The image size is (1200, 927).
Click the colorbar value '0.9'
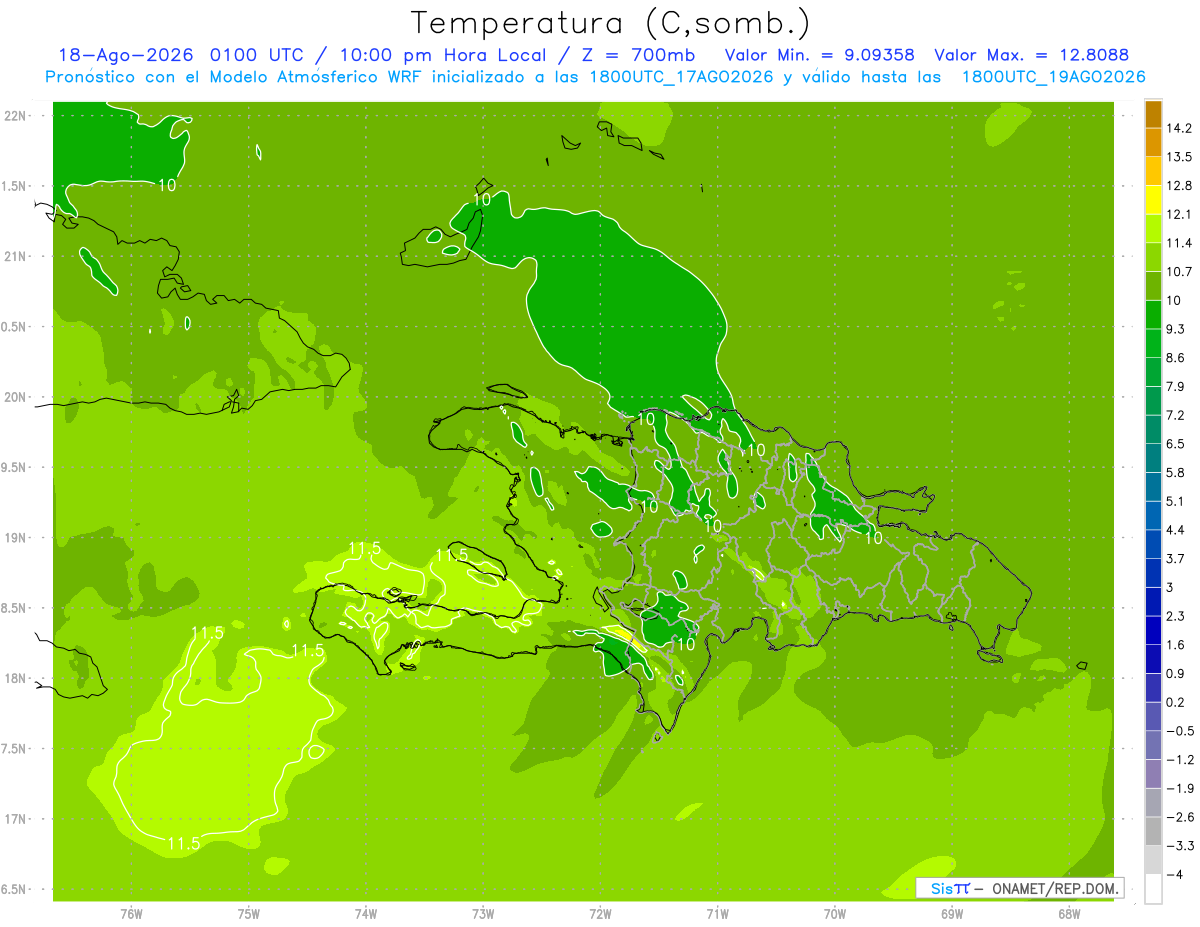coord(1176,673)
